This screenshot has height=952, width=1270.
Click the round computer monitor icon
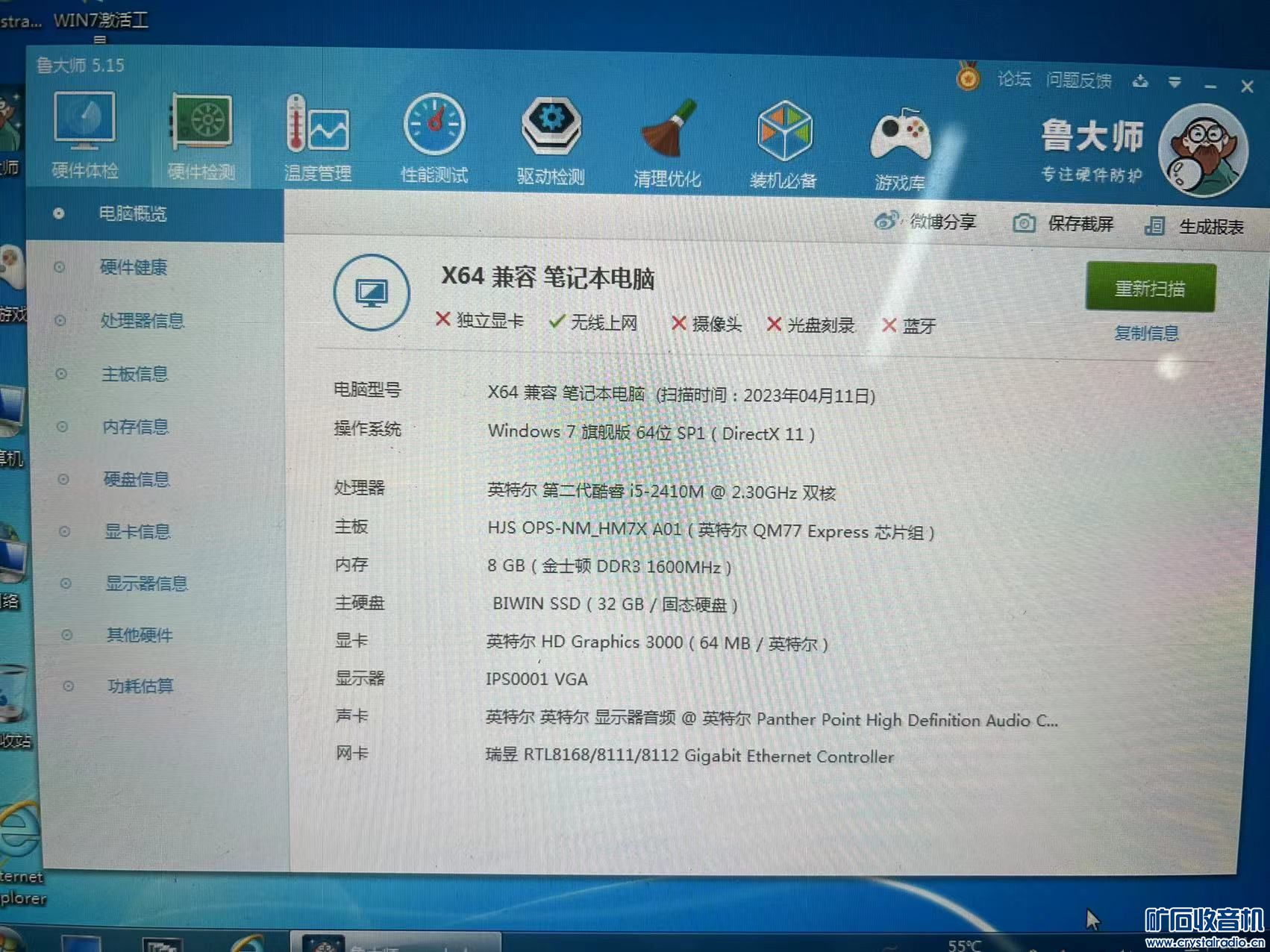coord(371,292)
